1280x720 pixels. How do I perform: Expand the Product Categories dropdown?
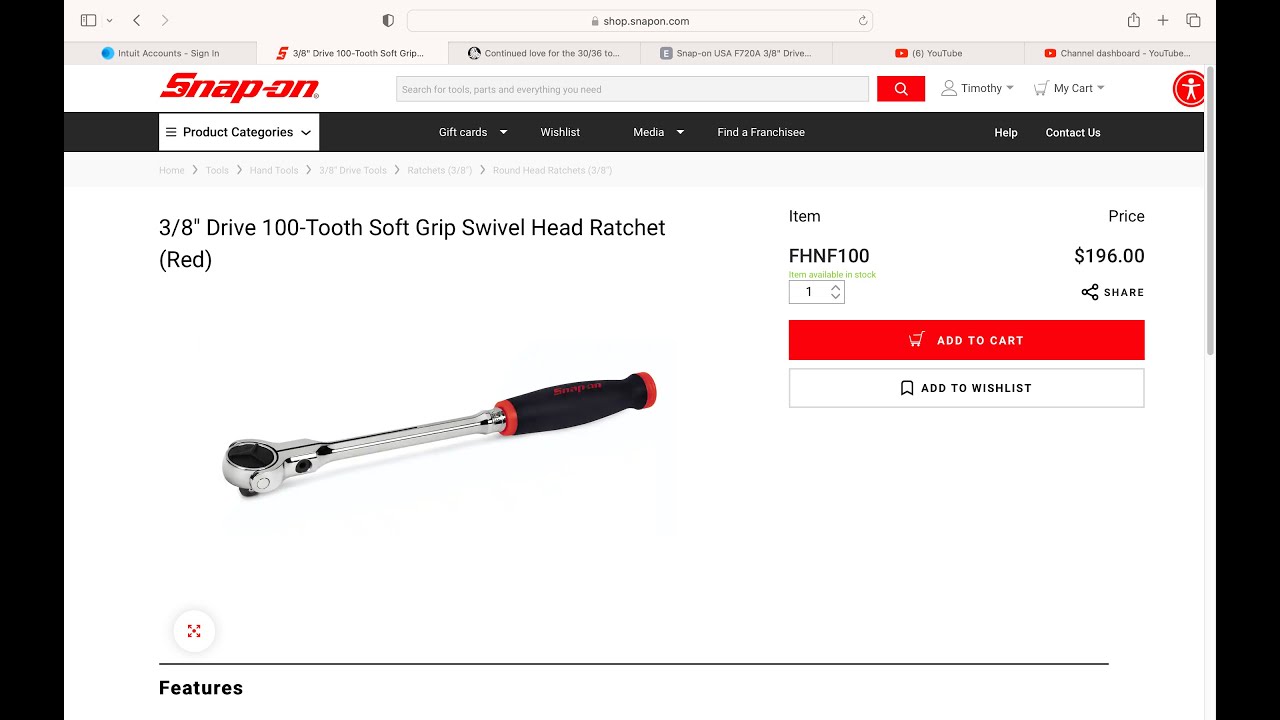[x=239, y=132]
